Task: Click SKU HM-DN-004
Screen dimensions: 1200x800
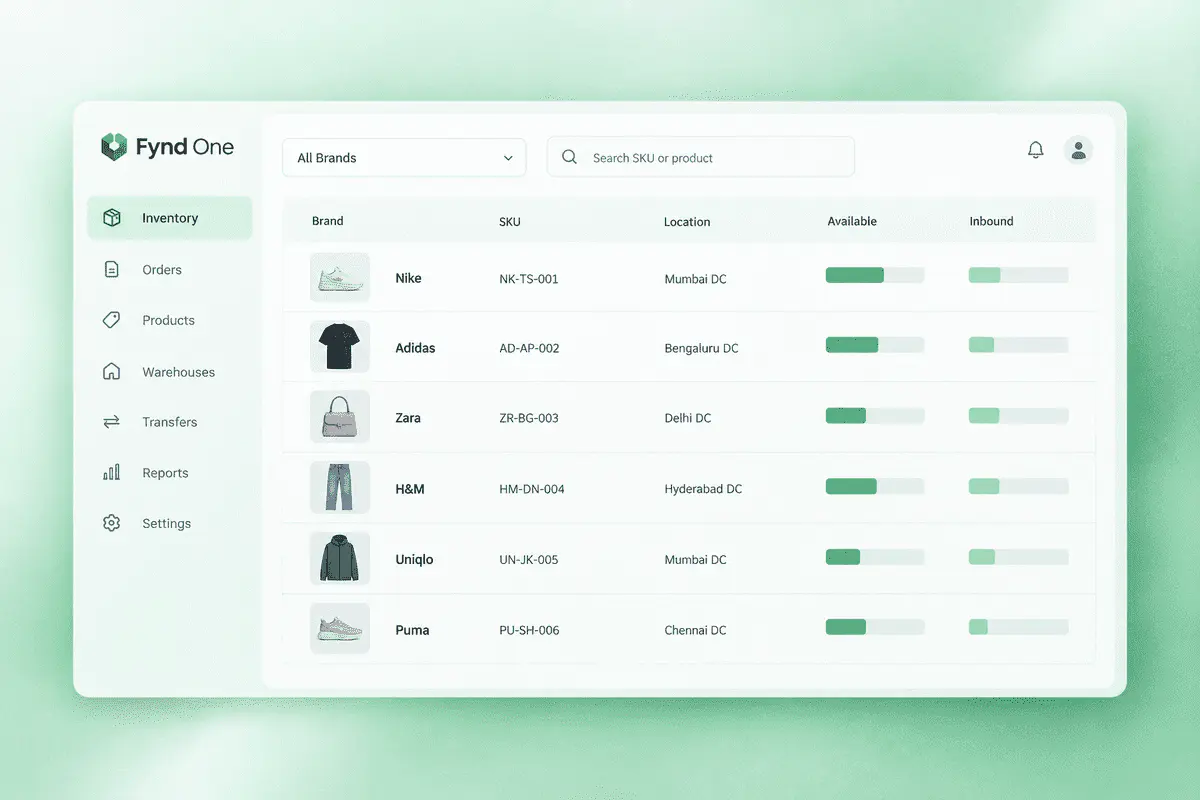Action: tap(532, 489)
